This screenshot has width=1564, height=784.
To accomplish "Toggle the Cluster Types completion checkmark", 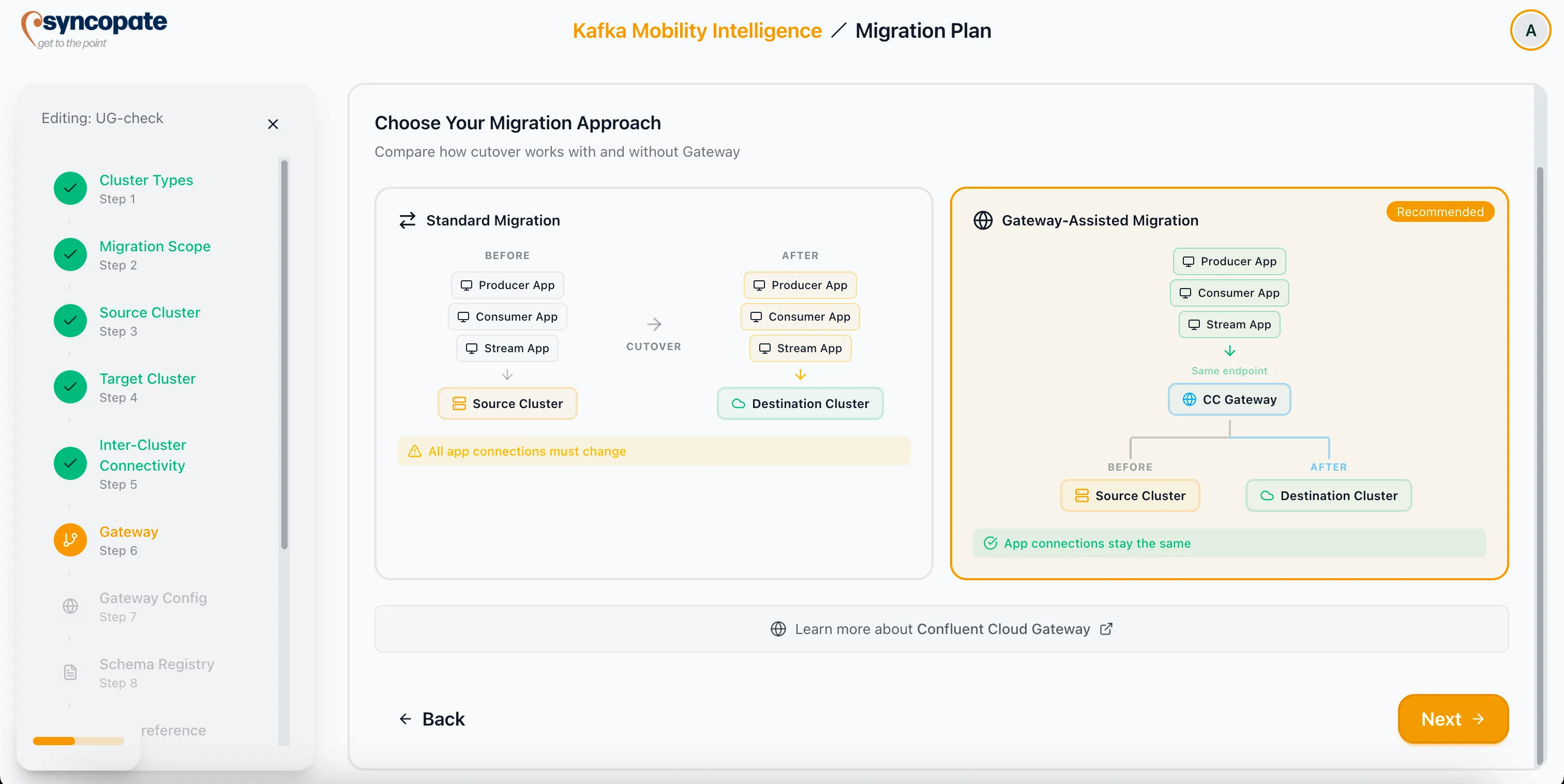I will [69, 188].
